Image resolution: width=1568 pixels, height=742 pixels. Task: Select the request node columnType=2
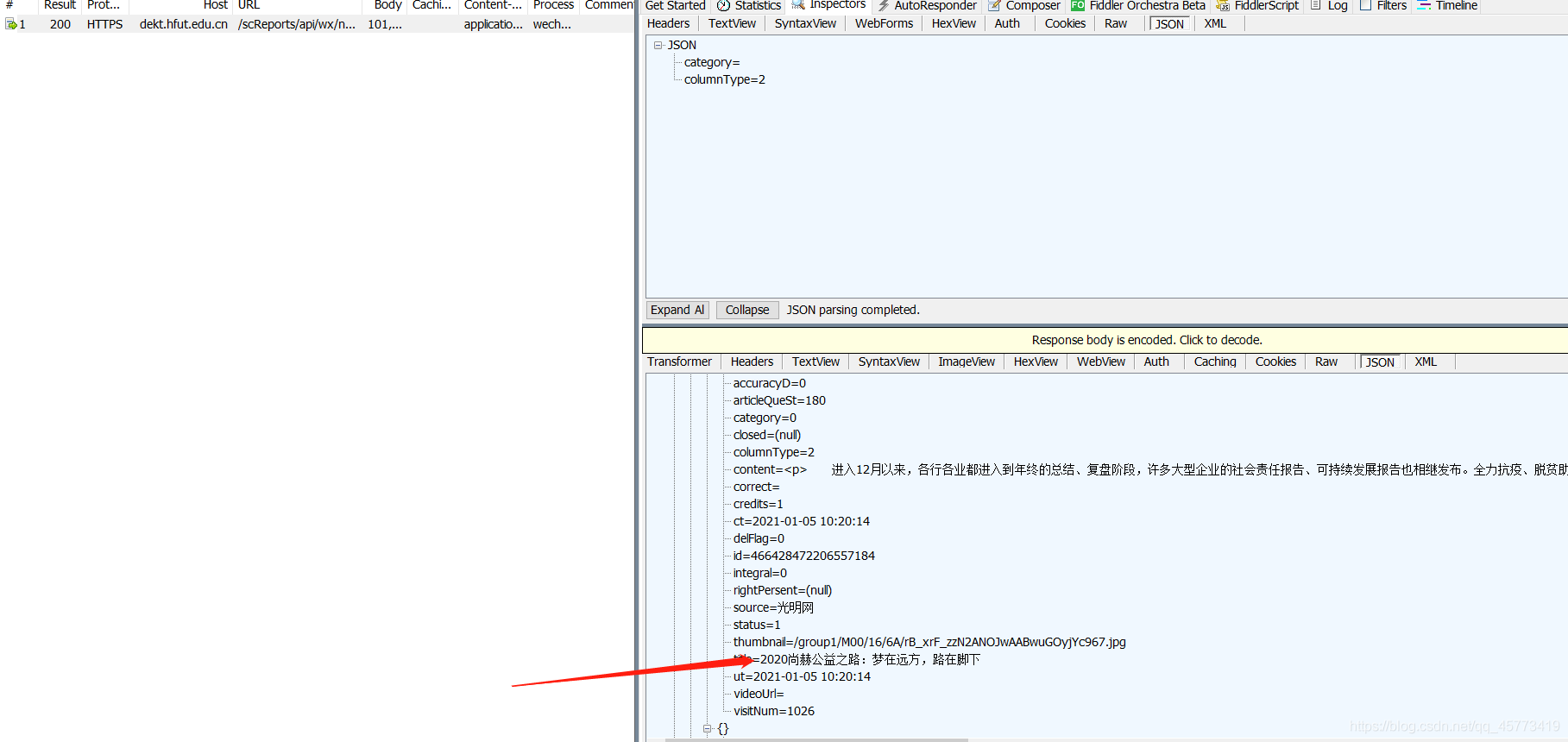coord(725,79)
